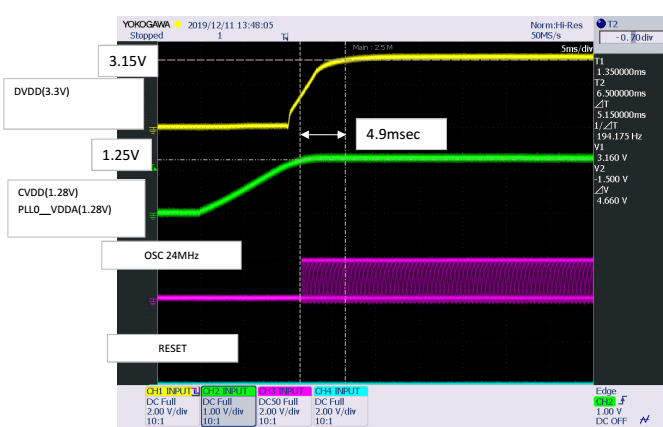The width and height of the screenshot is (663, 427).
Task: Click the trigger position marker above the graticule
Action: point(285,37)
